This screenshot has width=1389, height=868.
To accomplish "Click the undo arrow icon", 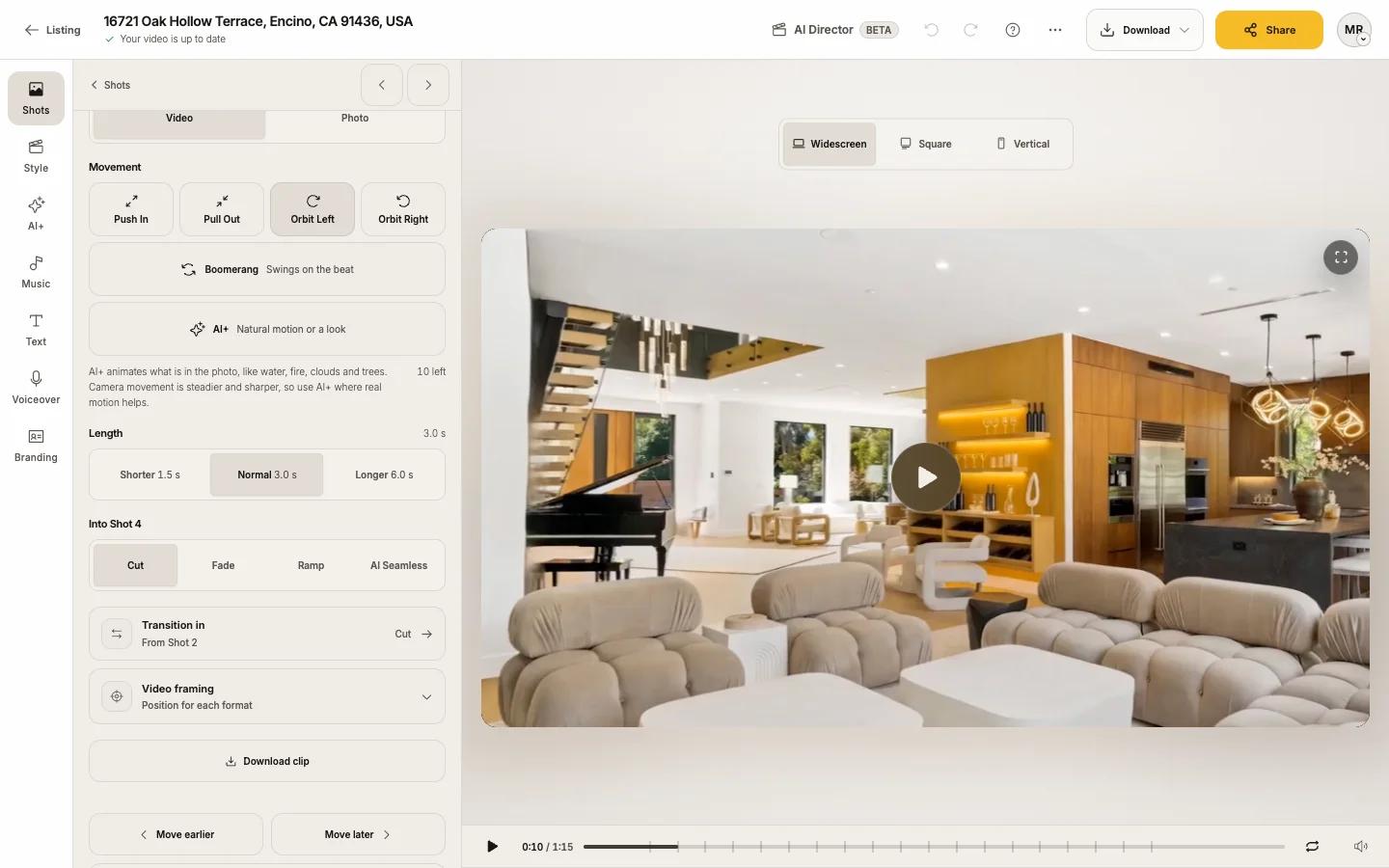I will point(931,30).
